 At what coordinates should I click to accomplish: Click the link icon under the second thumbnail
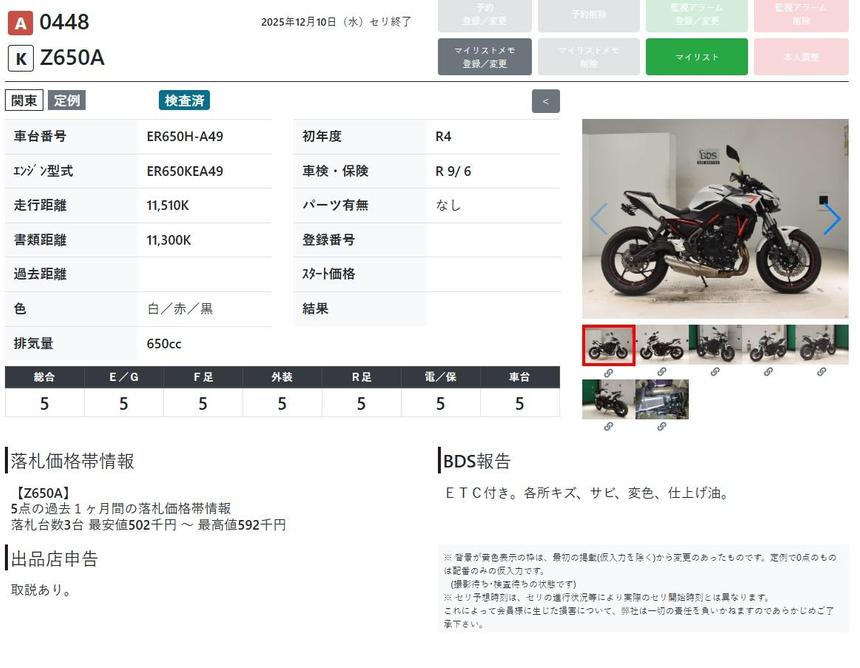click(x=661, y=372)
